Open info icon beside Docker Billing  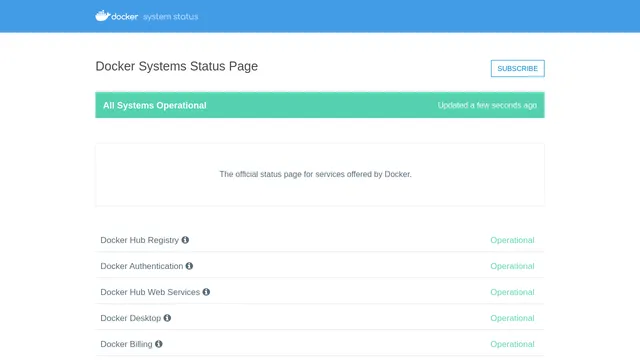tap(159, 344)
